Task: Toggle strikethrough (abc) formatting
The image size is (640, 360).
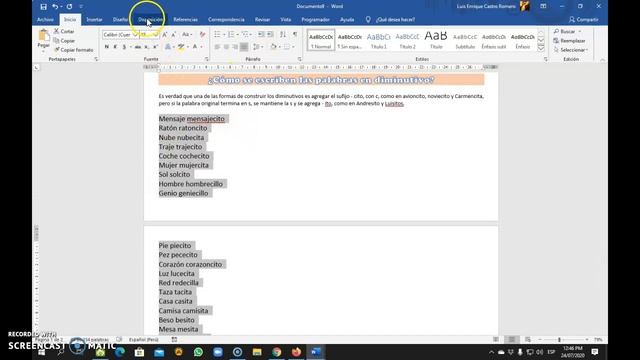Action: [138, 47]
